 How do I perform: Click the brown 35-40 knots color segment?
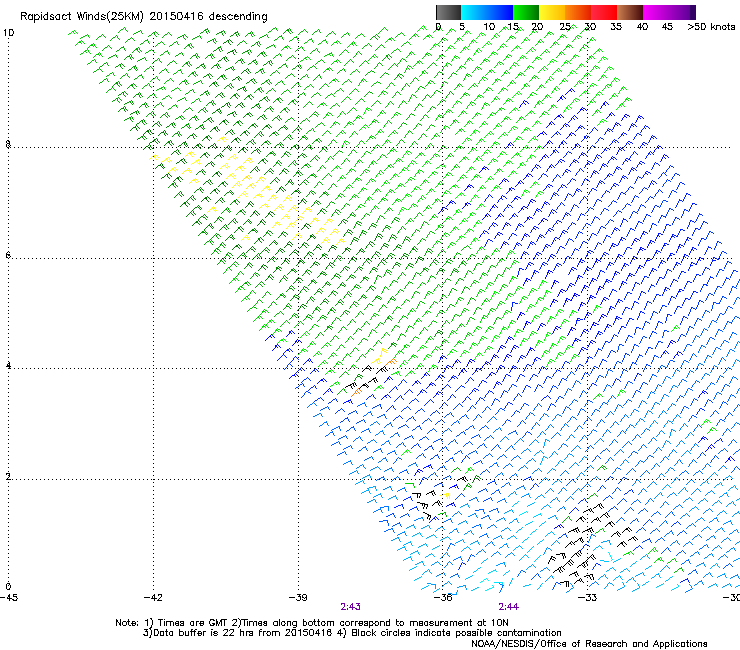[x=630, y=12]
